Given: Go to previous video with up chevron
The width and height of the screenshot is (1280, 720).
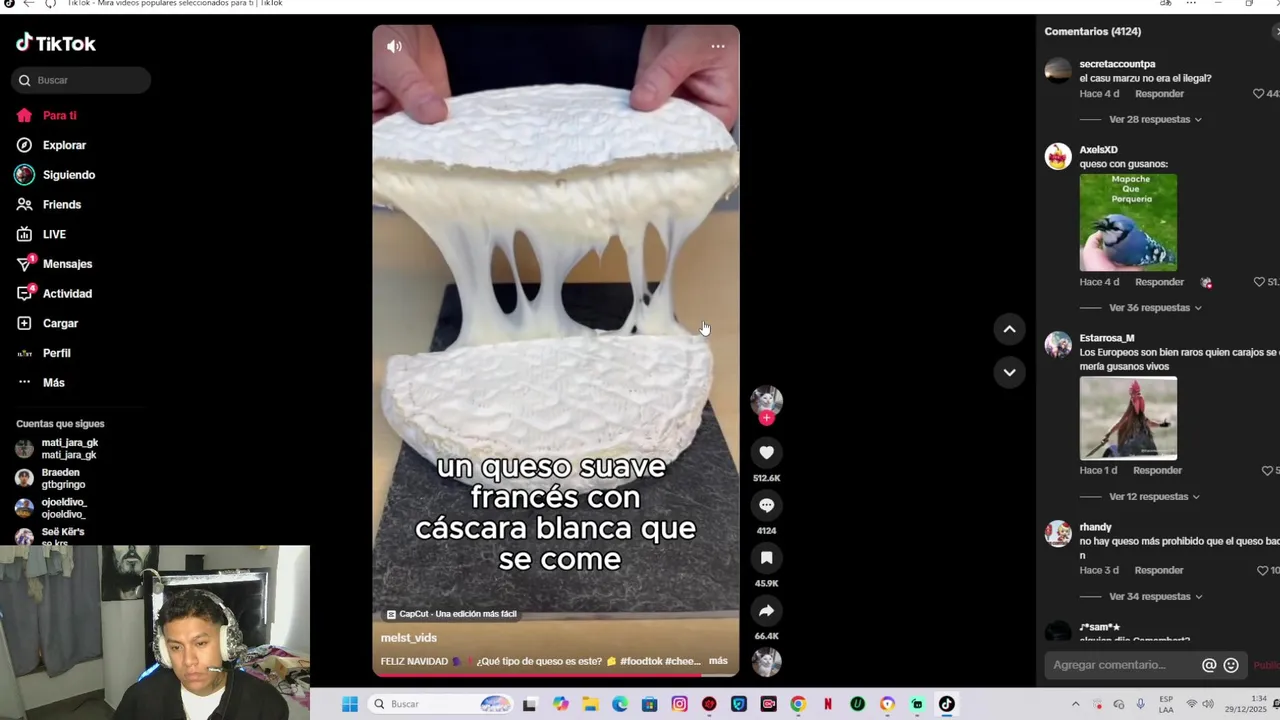Looking at the screenshot, I should tap(1009, 329).
